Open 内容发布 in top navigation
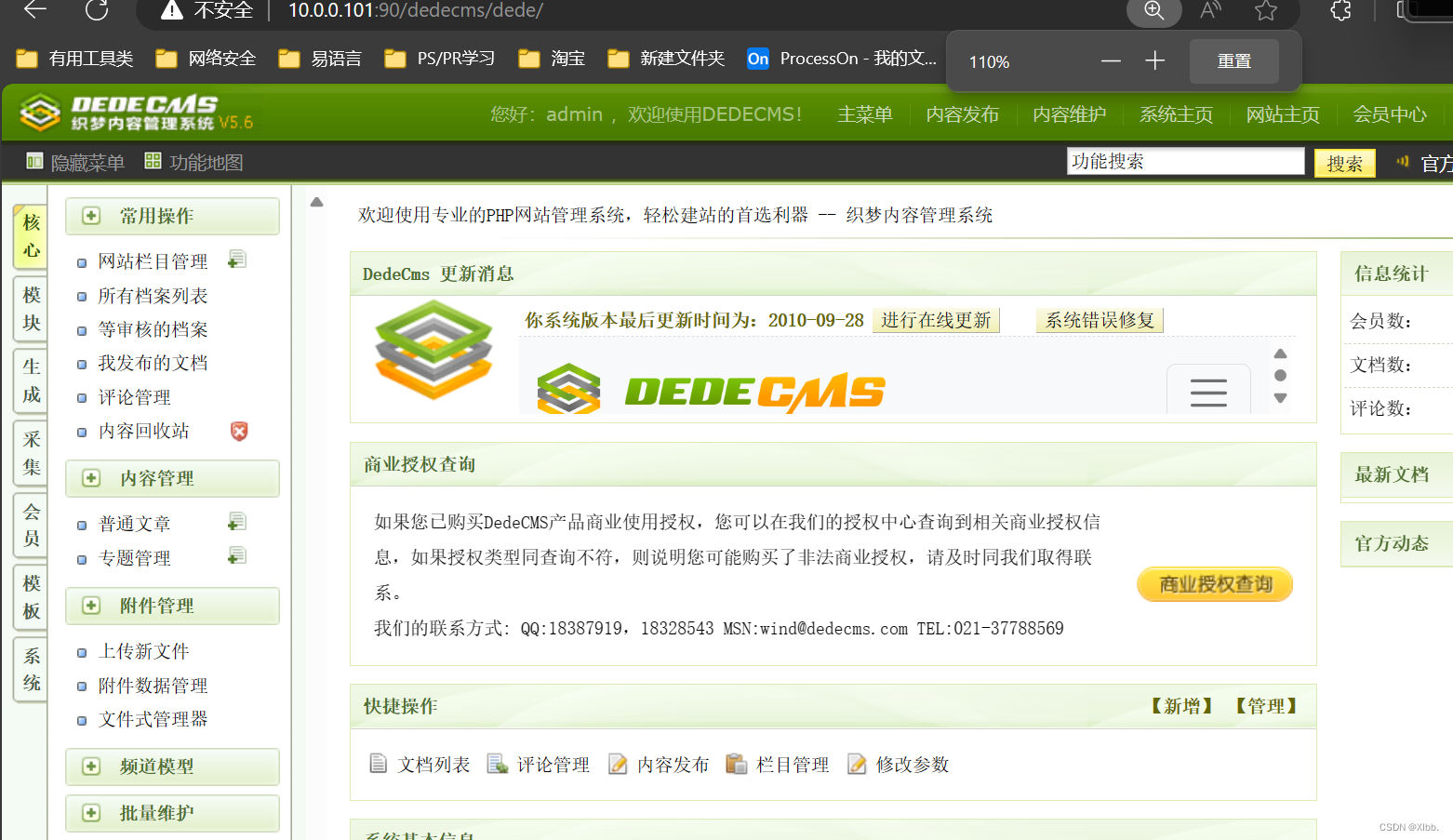1453x840 pixels. 962,114
